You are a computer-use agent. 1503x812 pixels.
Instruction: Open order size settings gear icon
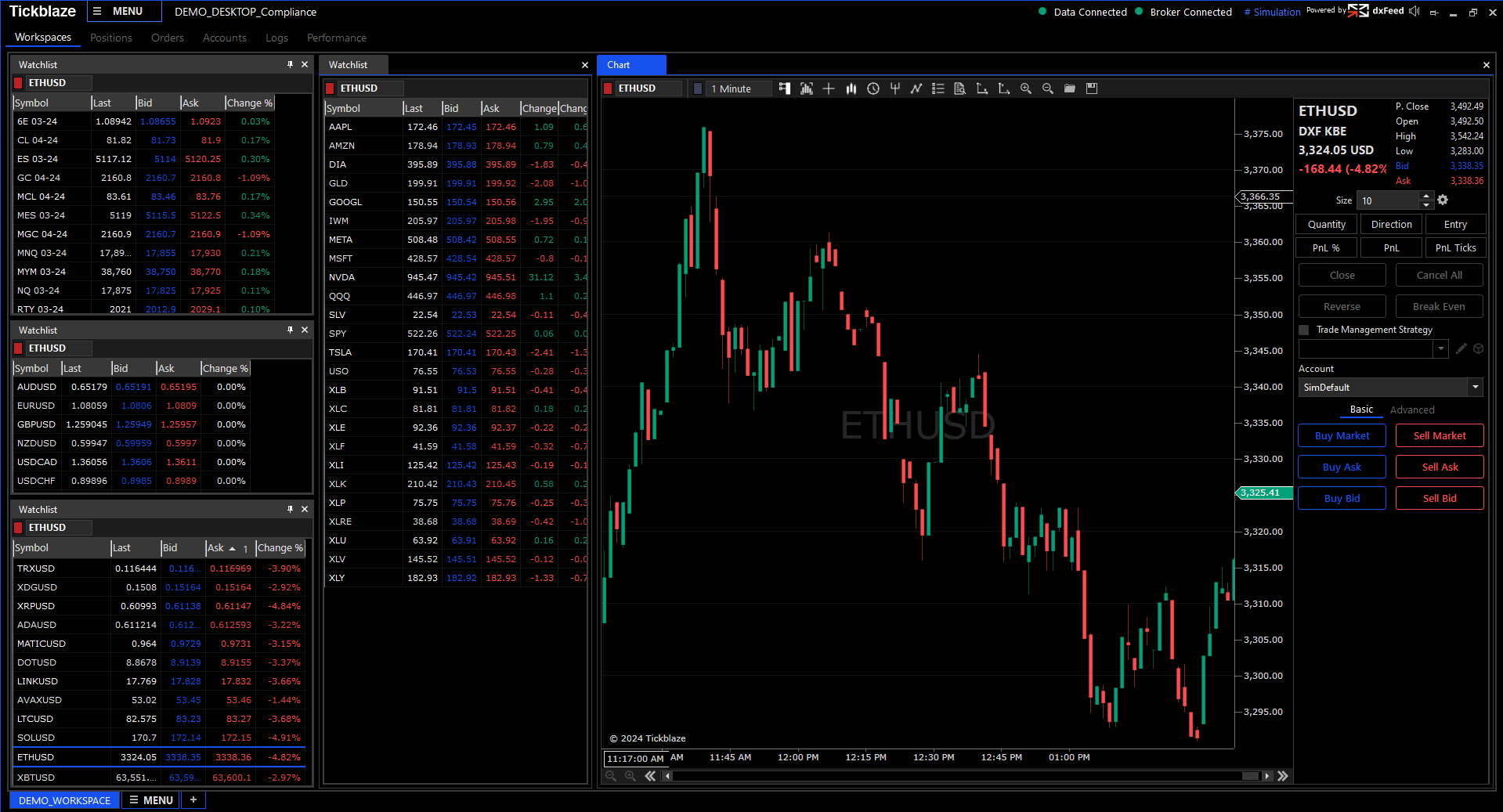(x=1443, y=200)
